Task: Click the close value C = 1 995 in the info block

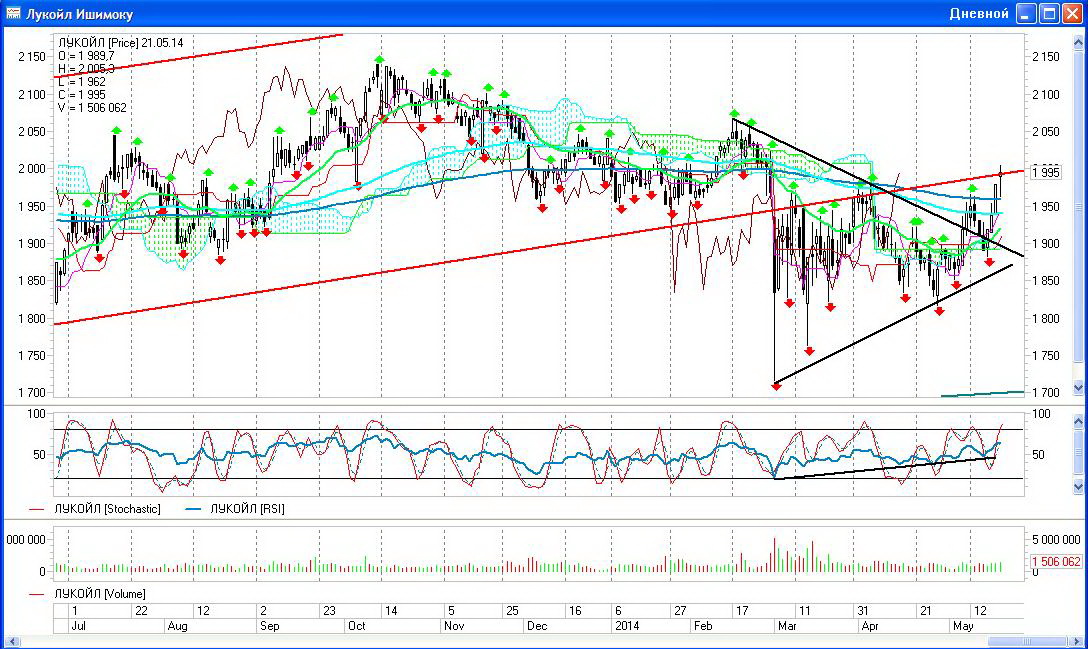Action: tap(82, 95)
